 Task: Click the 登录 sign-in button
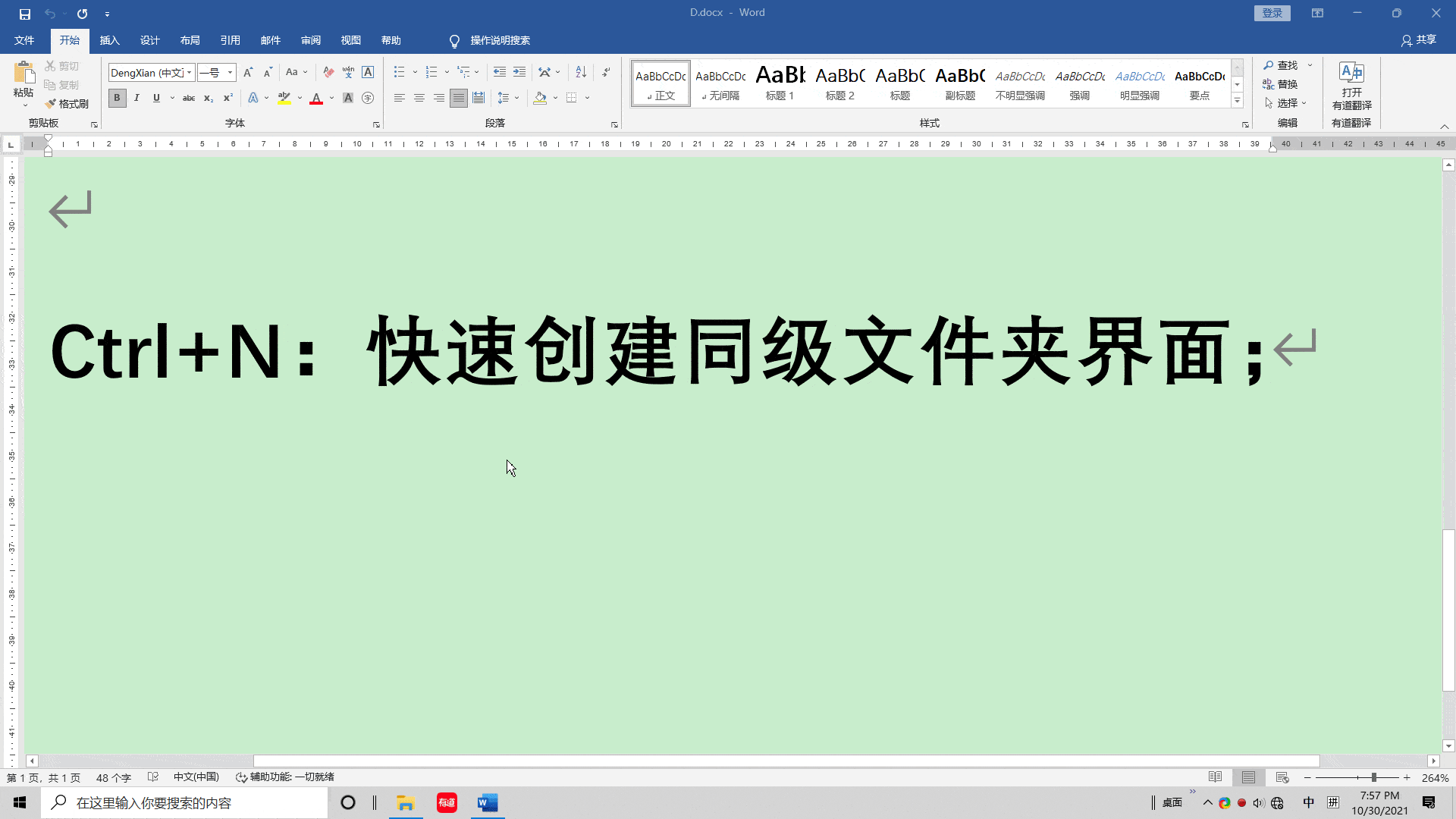tap(1272, 13)
